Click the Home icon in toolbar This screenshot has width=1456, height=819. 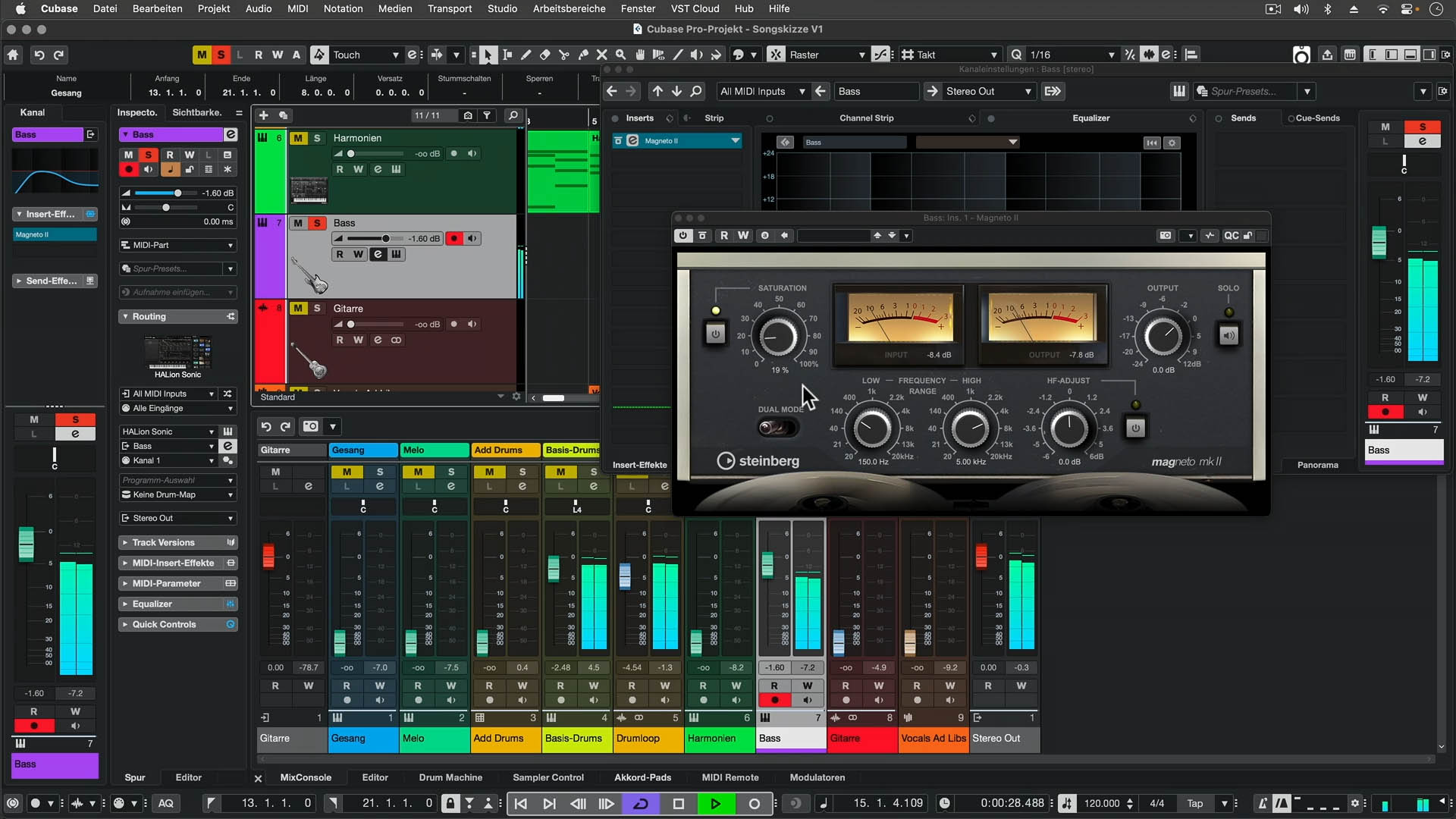coord(13,55)
